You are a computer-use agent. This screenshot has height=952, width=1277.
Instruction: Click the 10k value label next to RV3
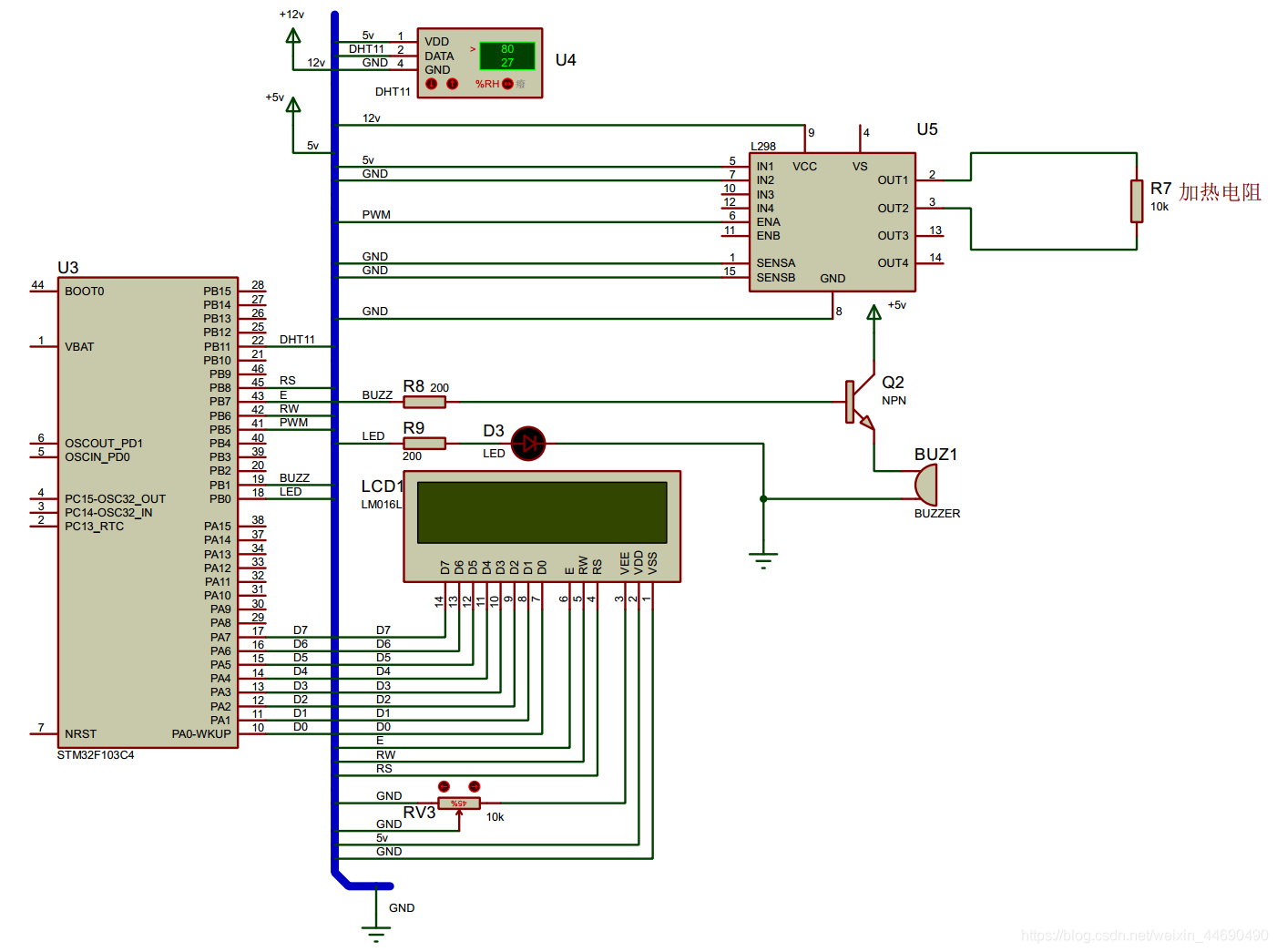click(495, 817)
